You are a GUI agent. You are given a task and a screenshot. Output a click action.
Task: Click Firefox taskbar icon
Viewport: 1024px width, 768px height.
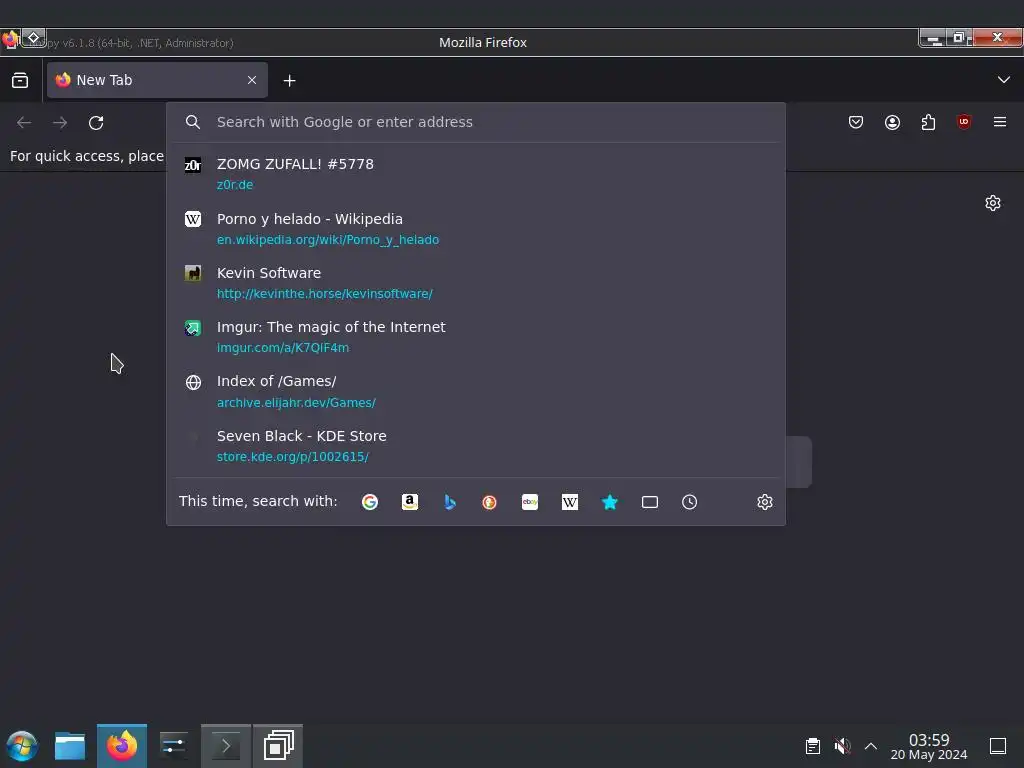(x=122, y=746)
